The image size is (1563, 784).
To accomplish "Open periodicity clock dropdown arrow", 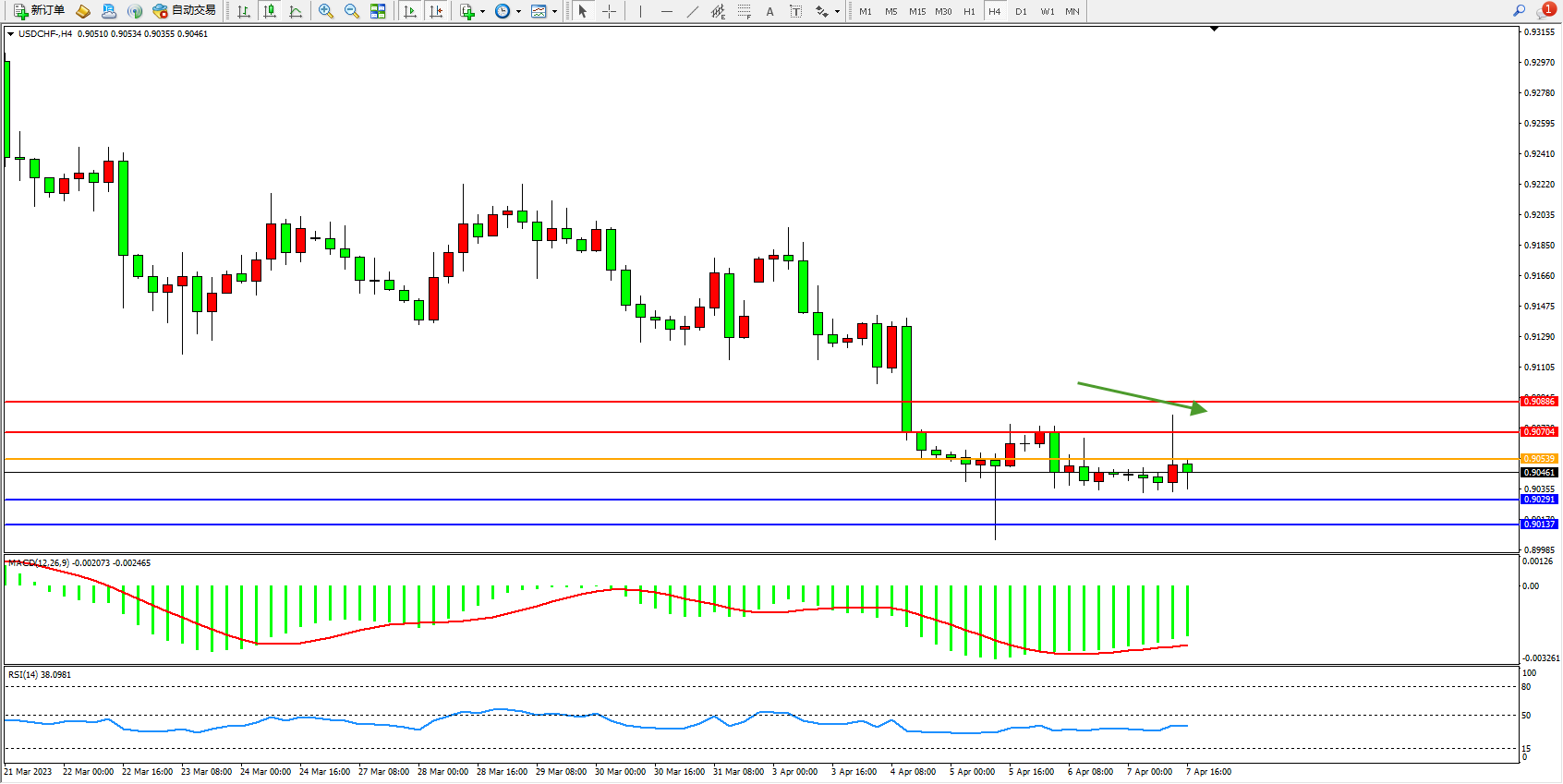I will pos(518,12).
